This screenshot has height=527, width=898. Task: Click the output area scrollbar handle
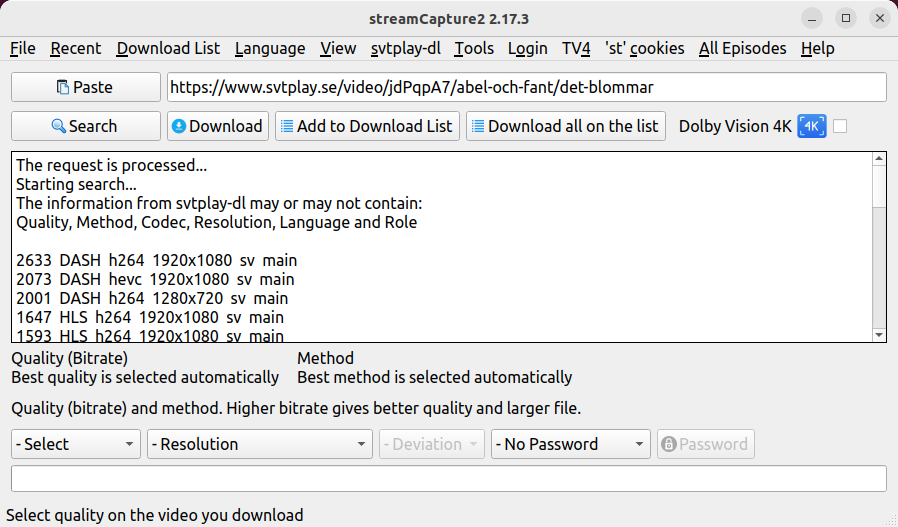pos(879,186)
